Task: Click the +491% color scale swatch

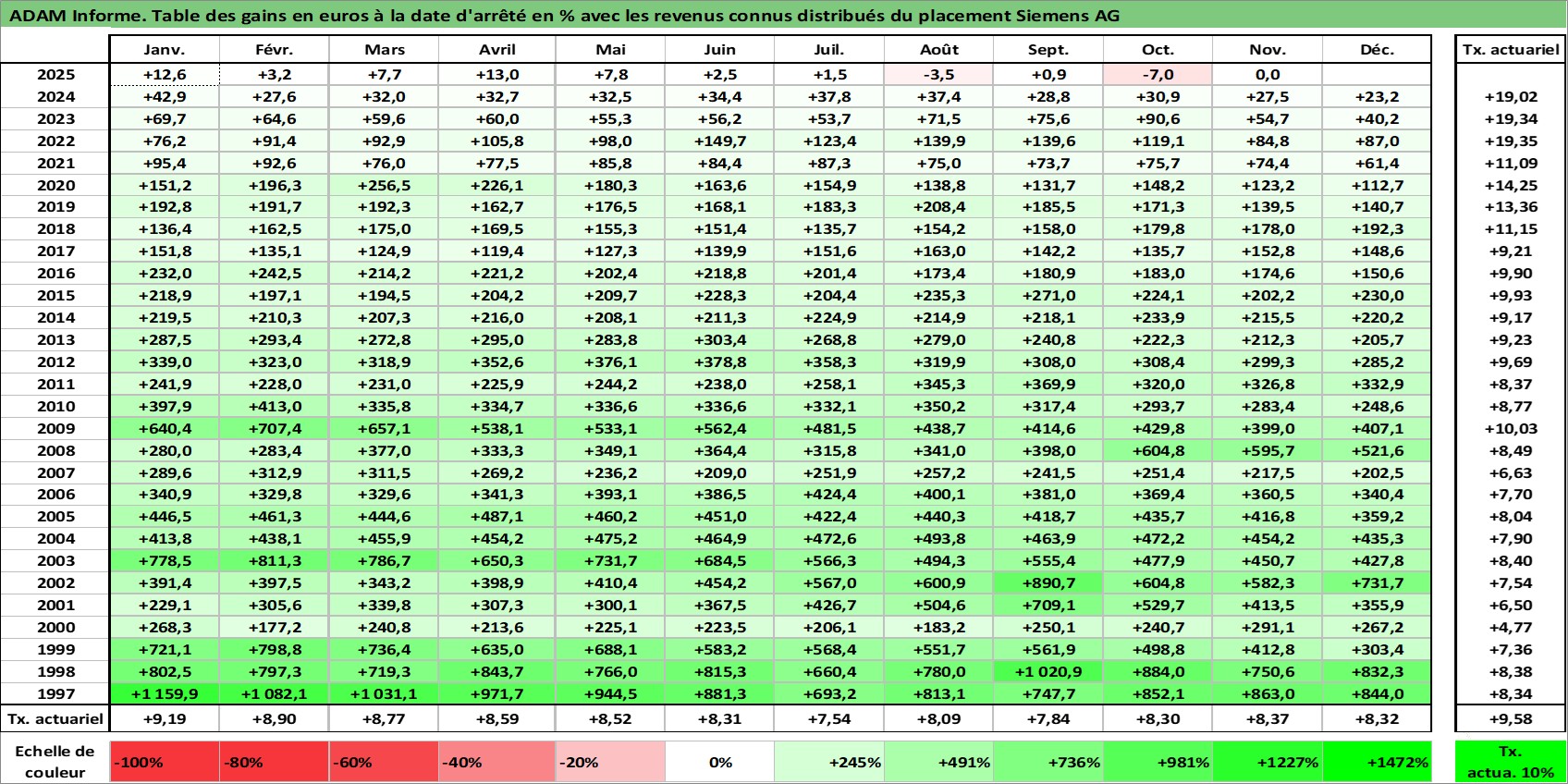Action: coord(938,762)
